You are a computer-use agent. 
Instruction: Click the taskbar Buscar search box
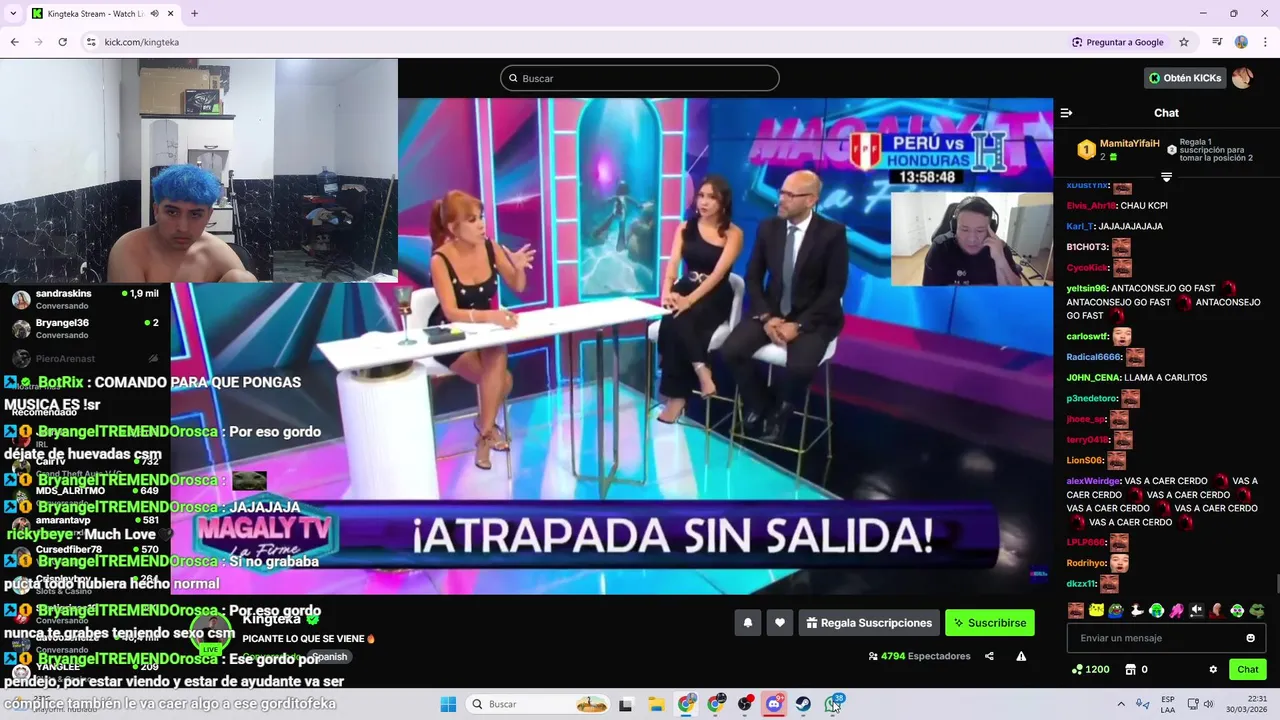click(x=539, y=704)
